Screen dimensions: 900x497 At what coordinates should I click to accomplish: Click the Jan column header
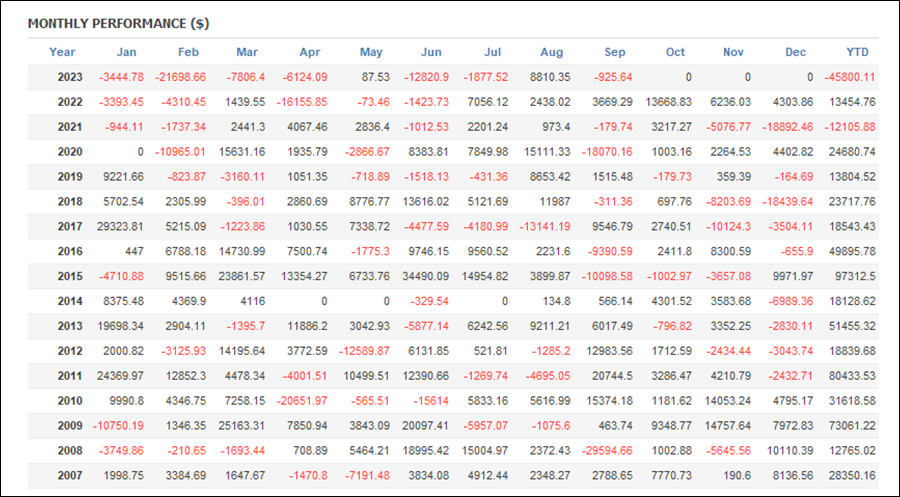click(x=126, y=52)
